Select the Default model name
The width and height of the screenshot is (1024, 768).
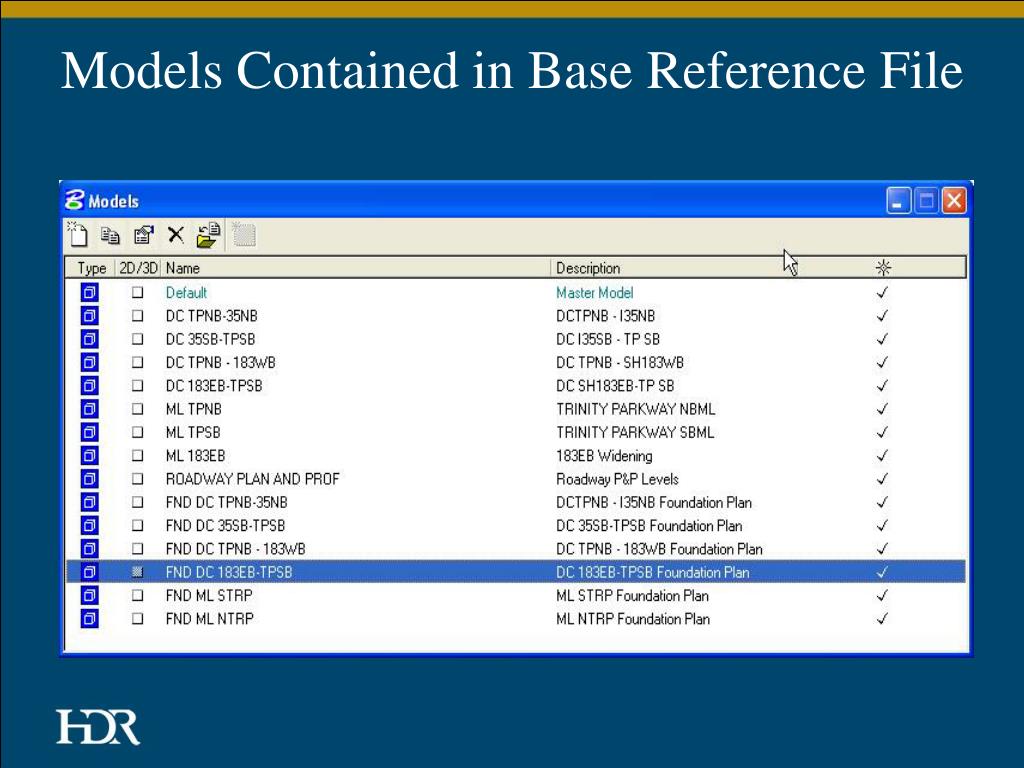point(186,293)
